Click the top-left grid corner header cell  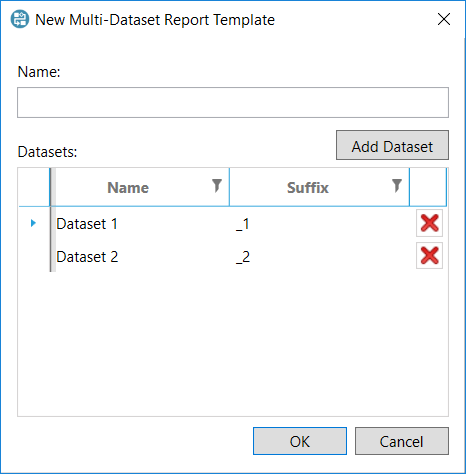(34, 187)
